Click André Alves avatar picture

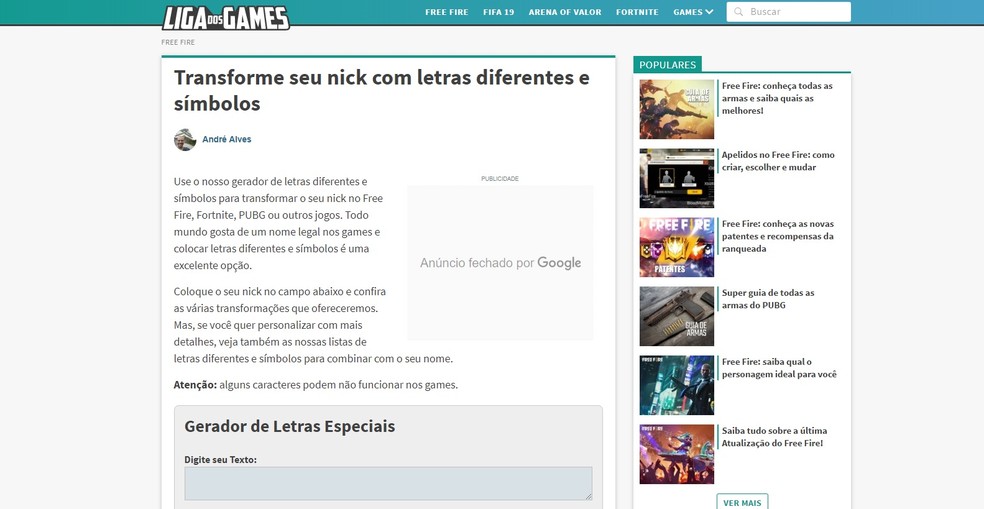pos(184,139)
